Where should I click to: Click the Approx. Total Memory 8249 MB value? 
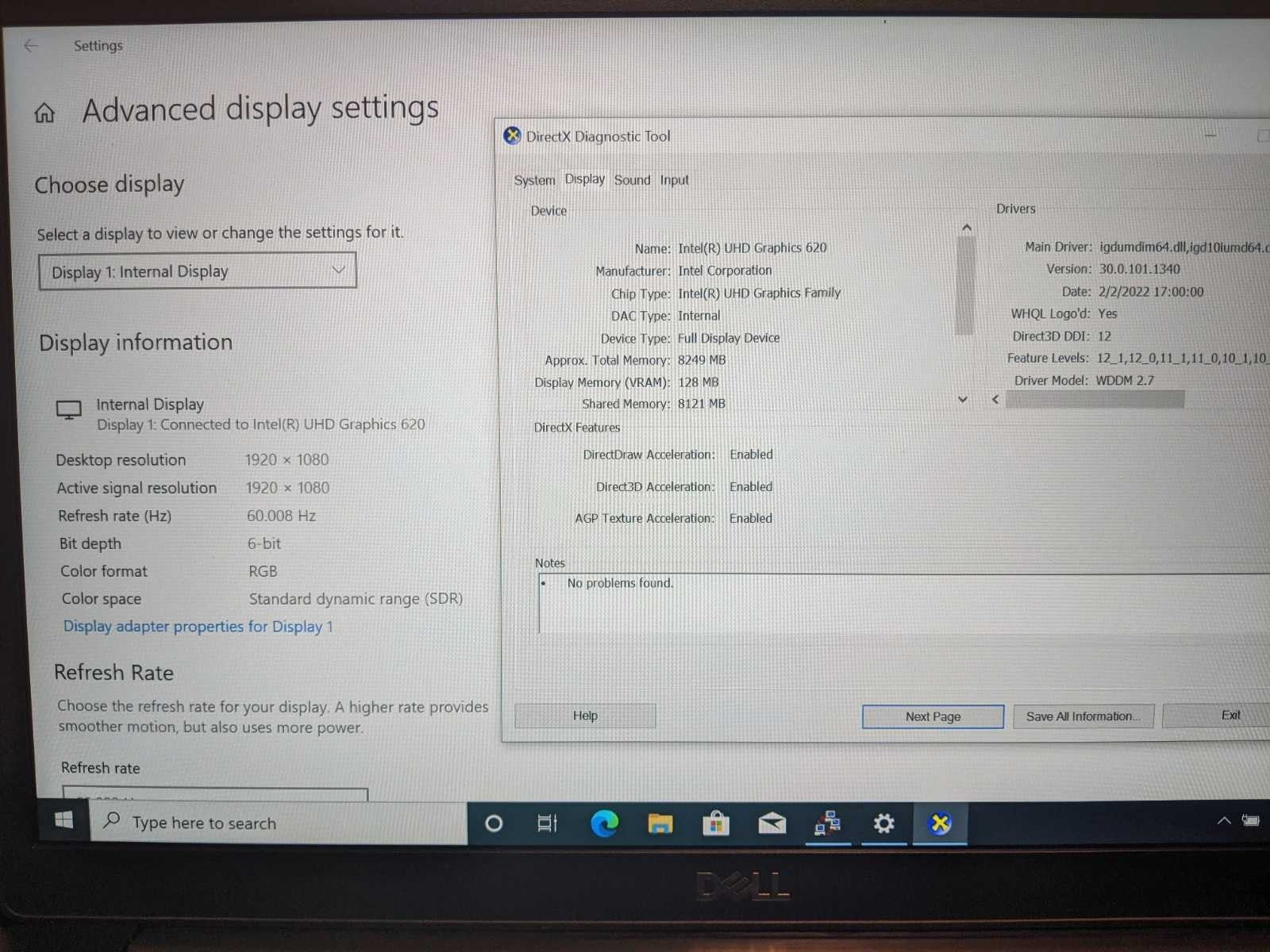tap(702, 359)
